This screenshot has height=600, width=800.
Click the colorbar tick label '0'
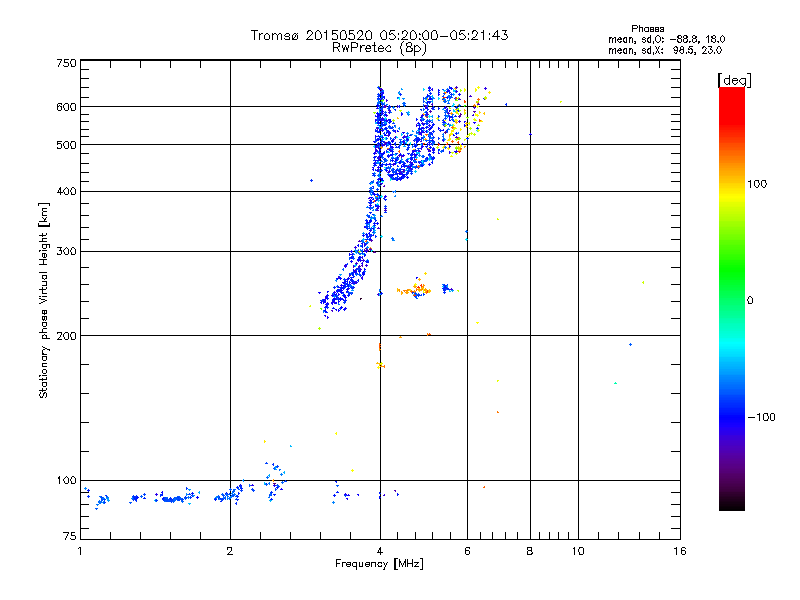tap(750, 301)
